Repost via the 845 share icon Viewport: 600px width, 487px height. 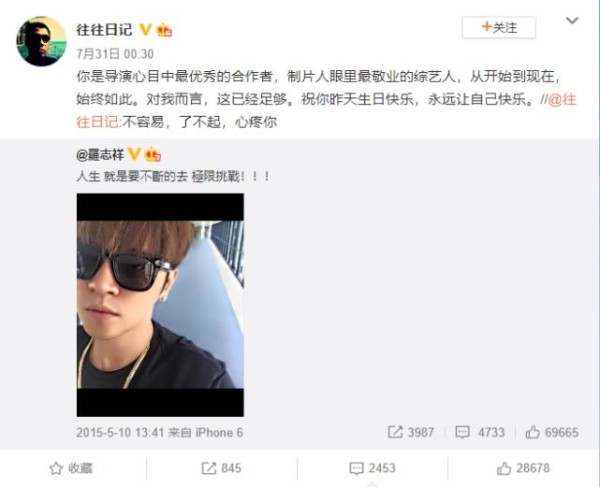coord(221,468)
